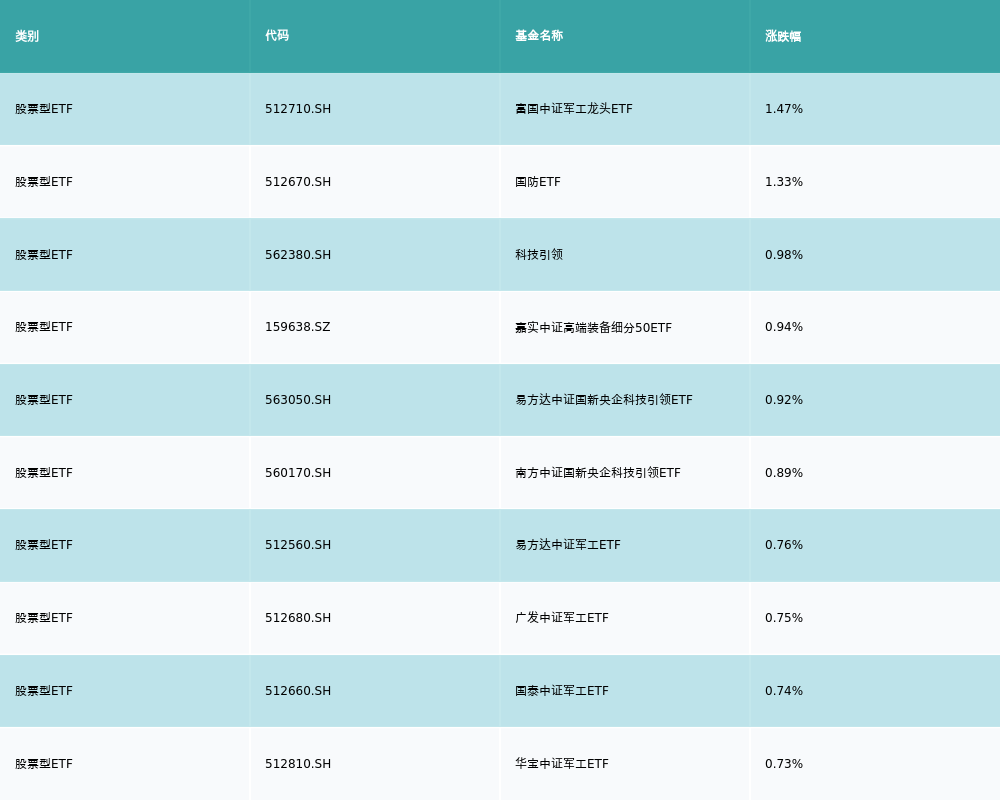This screenshot has width=1000, height=800.
Task: Click 股票型ETF in the 512810.SH row
Action: coord(44,764)
